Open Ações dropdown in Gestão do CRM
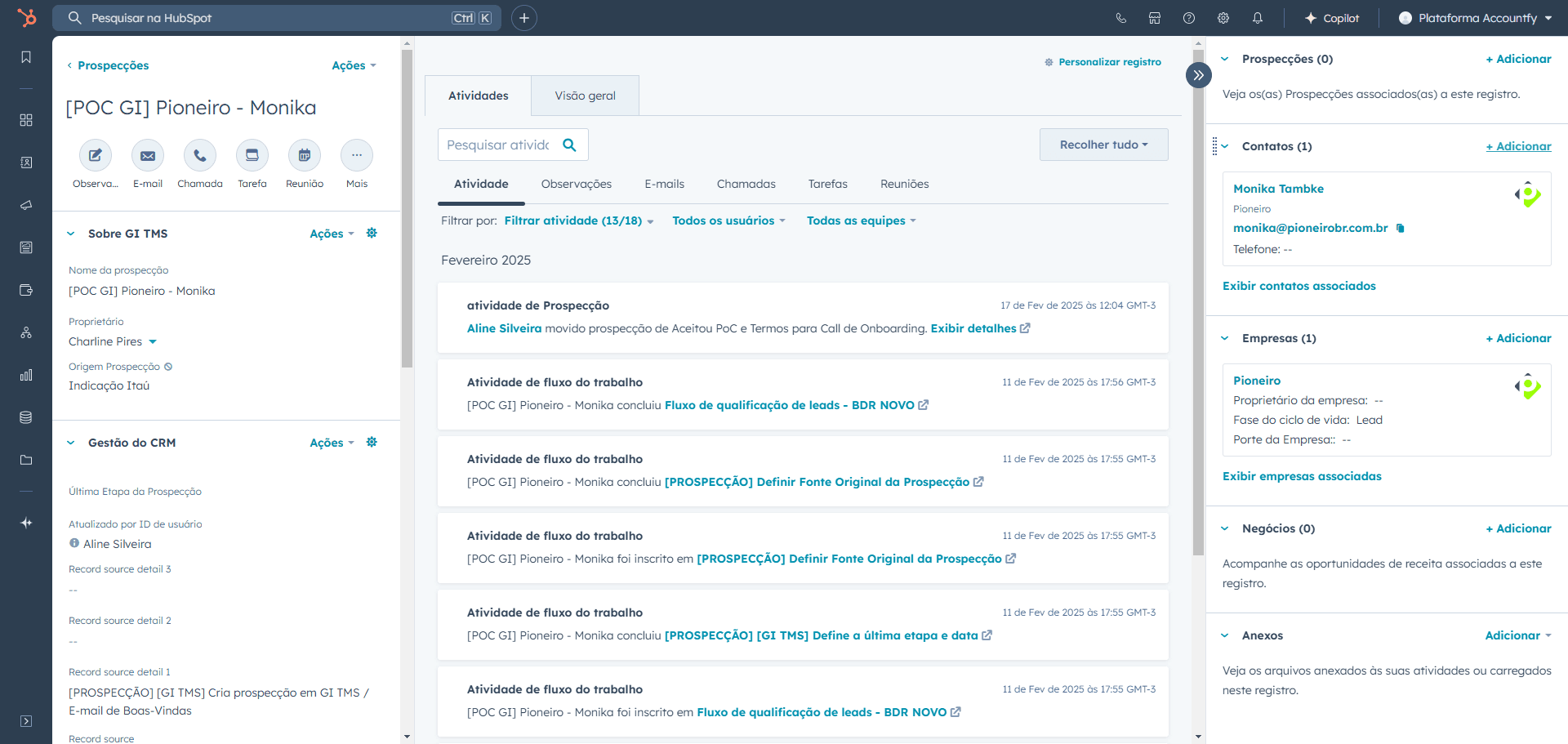1568x744 pixels. pos(332,443)
